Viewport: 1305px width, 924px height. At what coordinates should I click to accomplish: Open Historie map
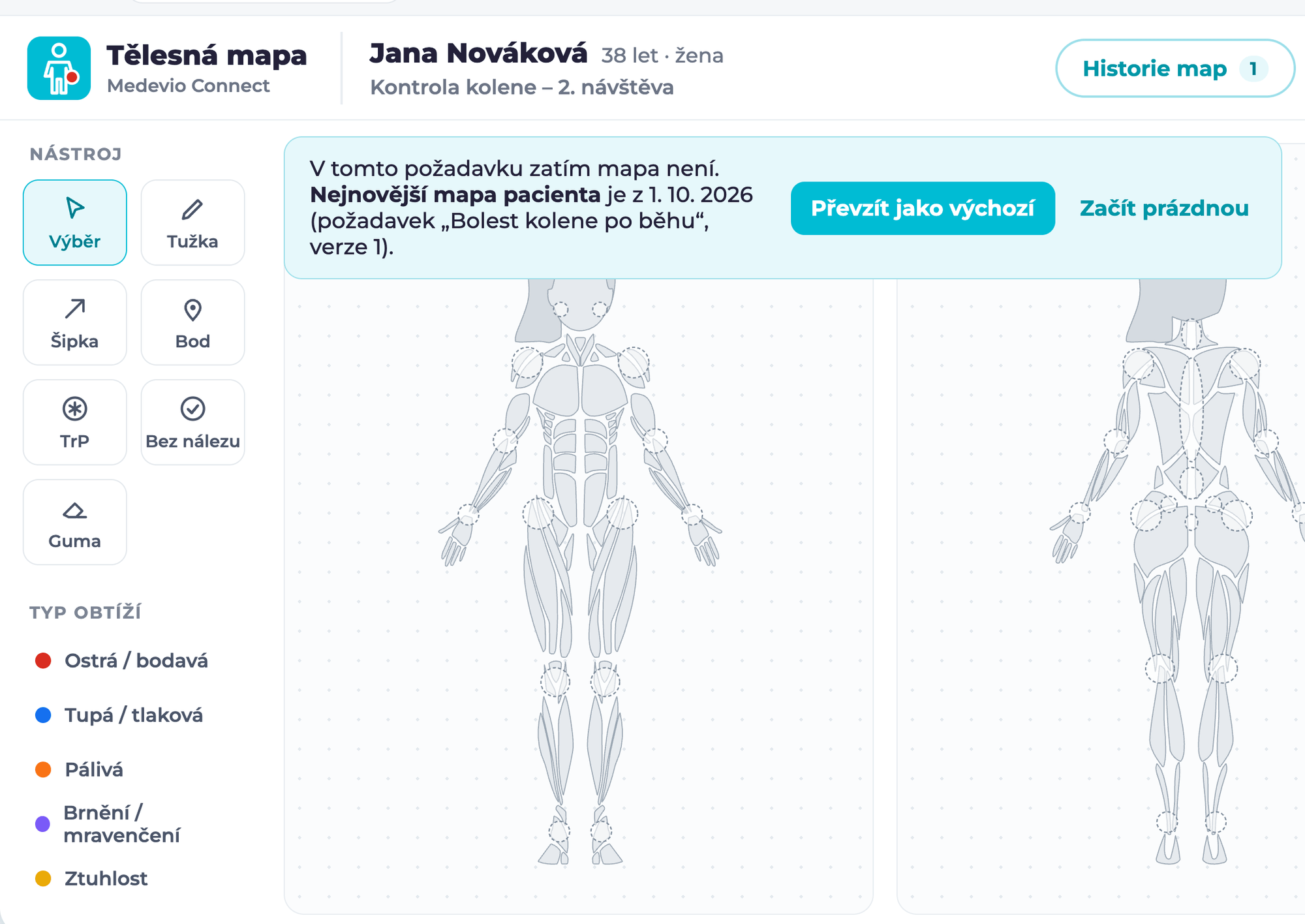click(x=1174, y=69)
